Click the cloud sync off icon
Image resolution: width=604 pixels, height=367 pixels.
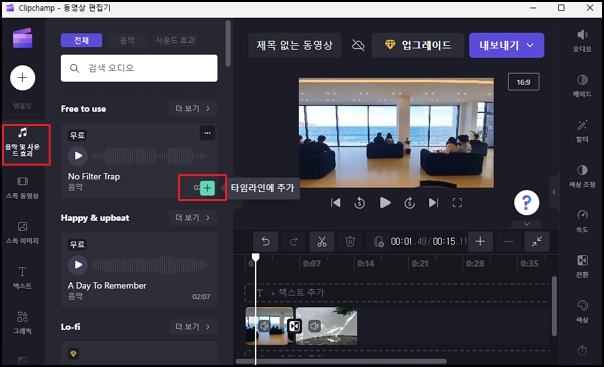[358, 45]
